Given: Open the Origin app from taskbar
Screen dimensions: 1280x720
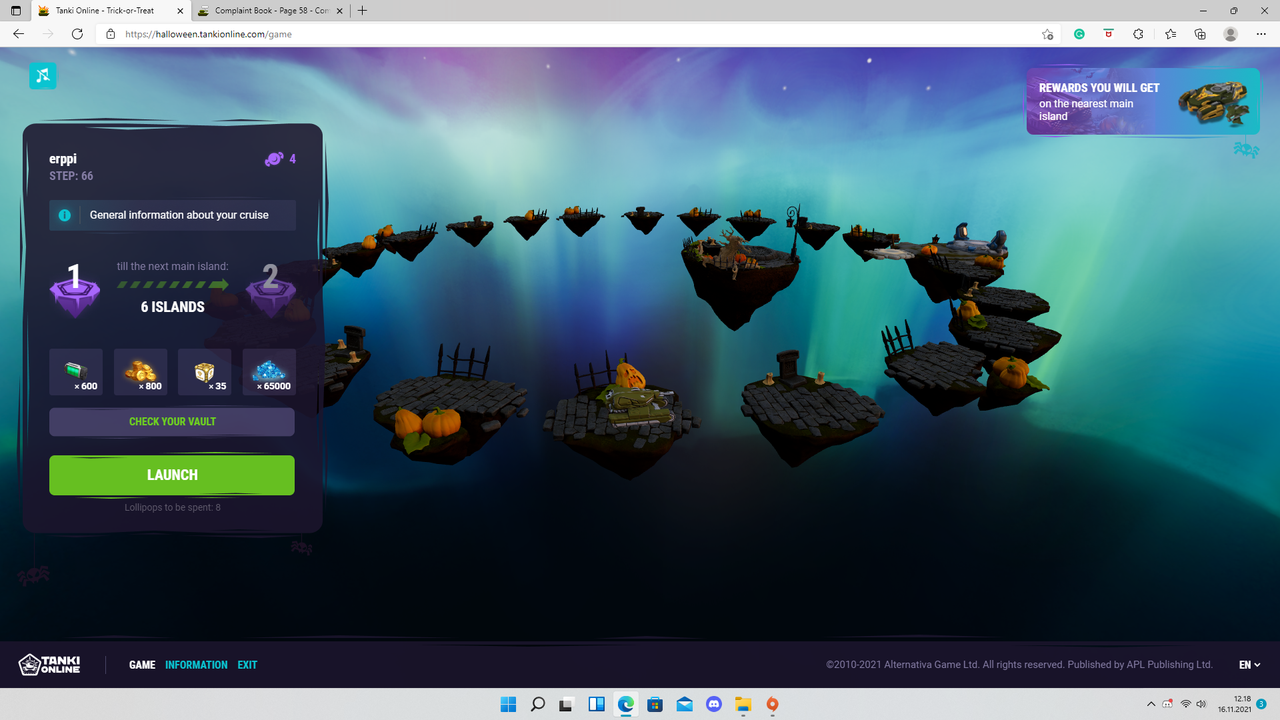Looking at the screenshot, I should (x=772, y=704).
